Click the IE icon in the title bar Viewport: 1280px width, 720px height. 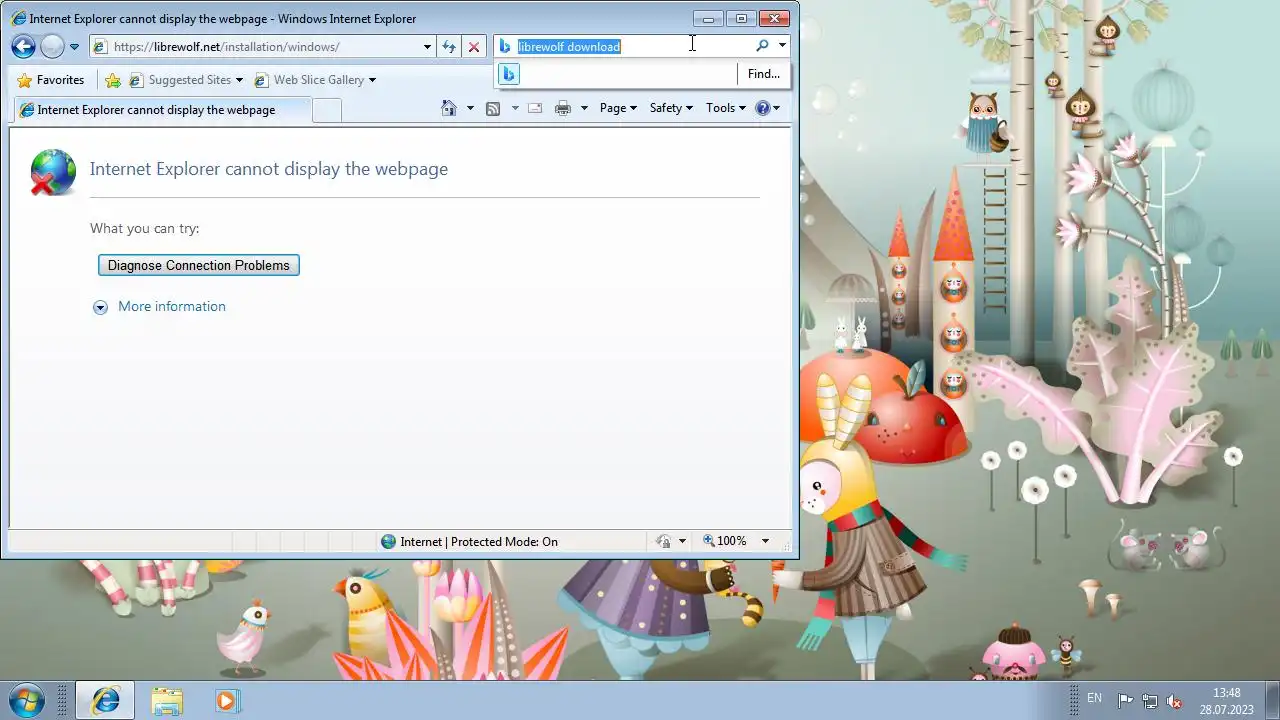pos(19,18)
